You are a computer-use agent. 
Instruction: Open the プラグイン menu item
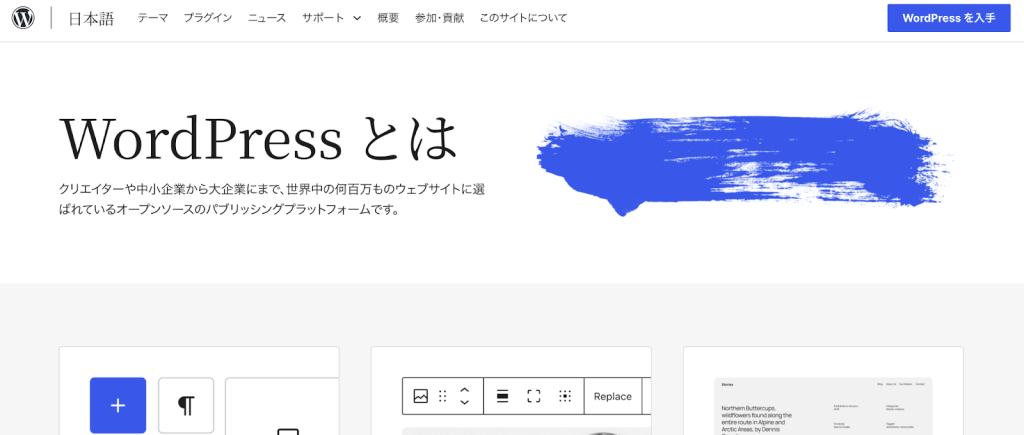[x=208, y=18]
